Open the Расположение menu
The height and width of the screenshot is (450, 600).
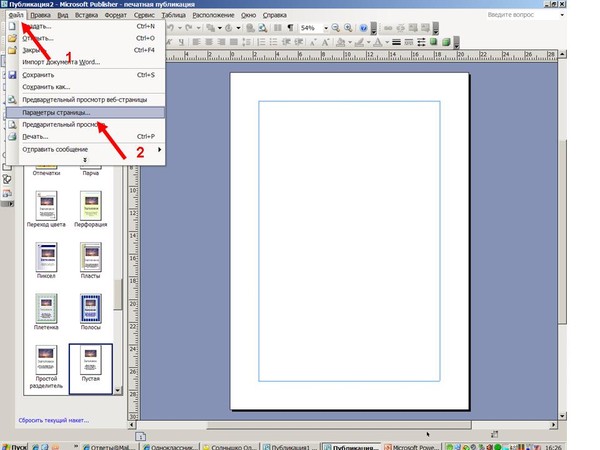[x=213, y=15]
